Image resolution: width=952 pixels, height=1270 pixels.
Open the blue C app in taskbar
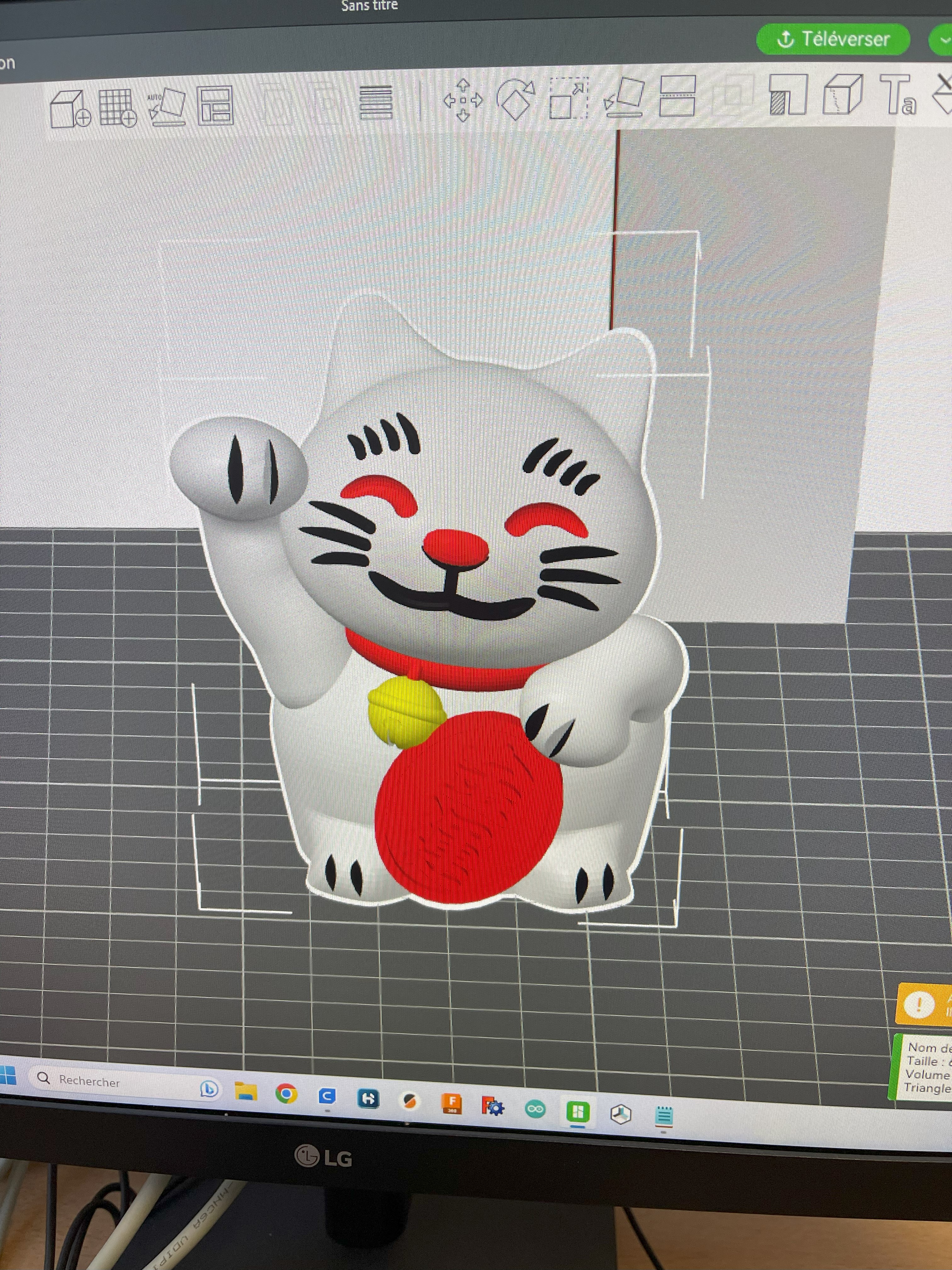tap(327, 1096)
